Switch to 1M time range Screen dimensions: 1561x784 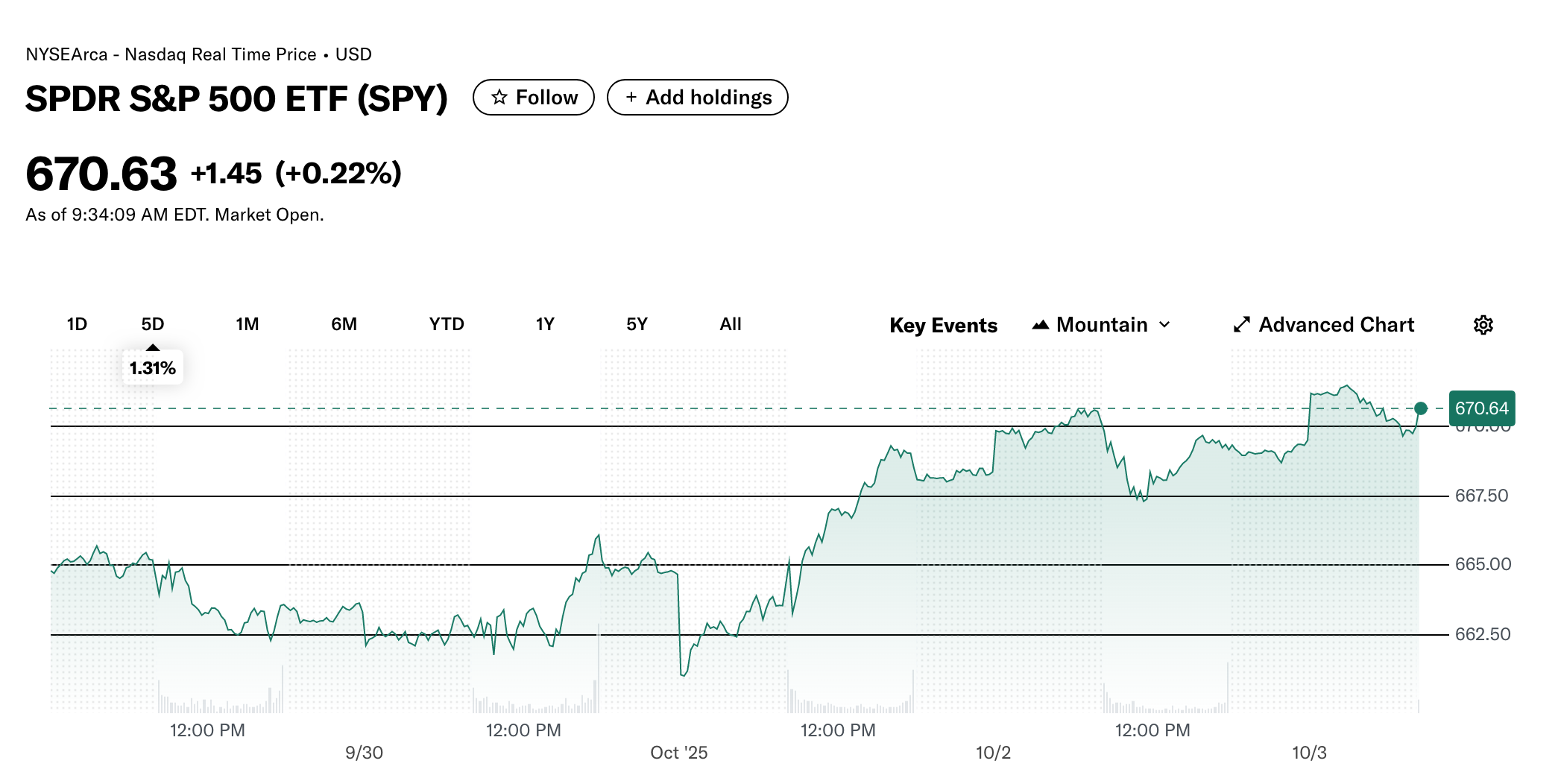[x=247, y=324]
